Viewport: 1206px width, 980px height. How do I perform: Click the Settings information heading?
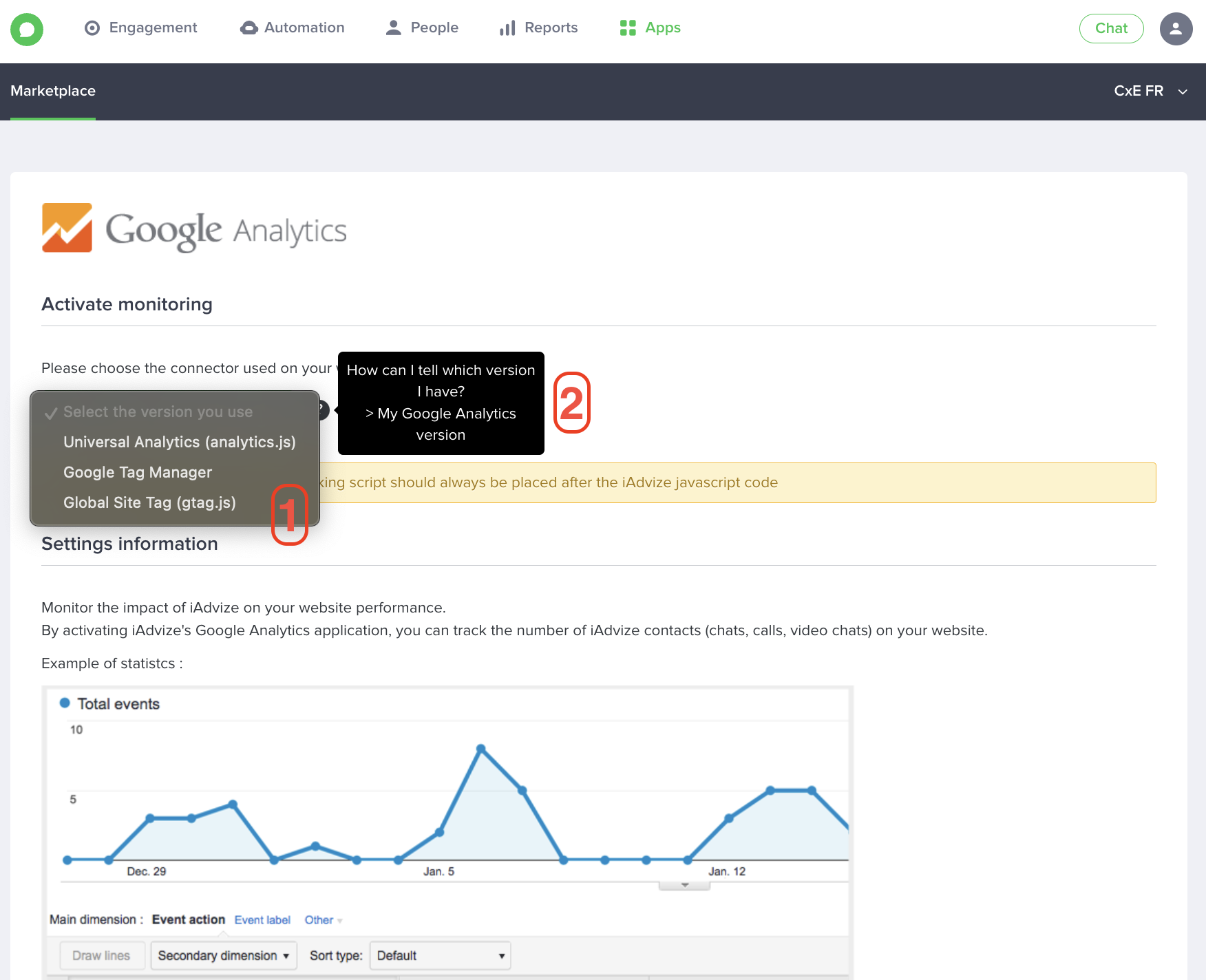(129, 544)
